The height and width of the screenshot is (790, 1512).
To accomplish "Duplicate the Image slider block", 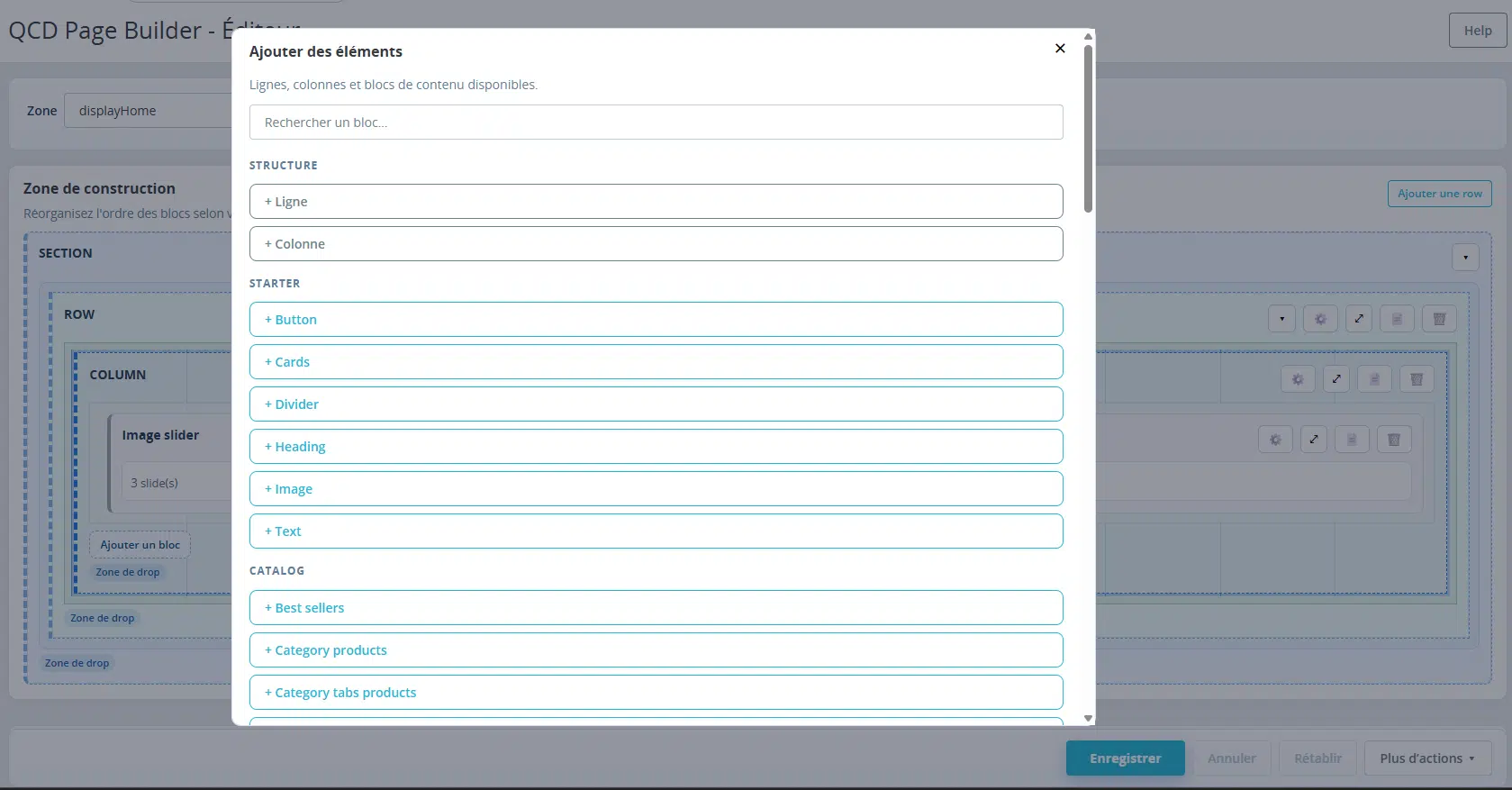I will (x=1352, y=440).
